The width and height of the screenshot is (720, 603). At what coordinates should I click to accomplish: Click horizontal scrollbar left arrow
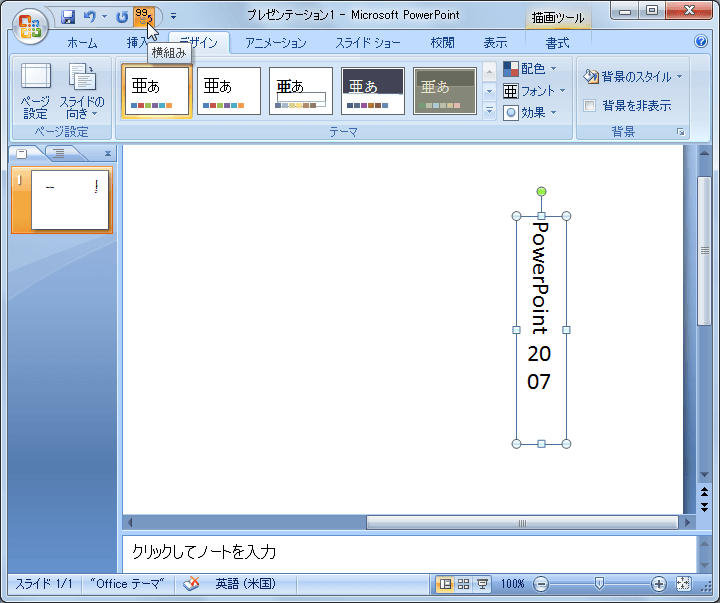(130, 523)
